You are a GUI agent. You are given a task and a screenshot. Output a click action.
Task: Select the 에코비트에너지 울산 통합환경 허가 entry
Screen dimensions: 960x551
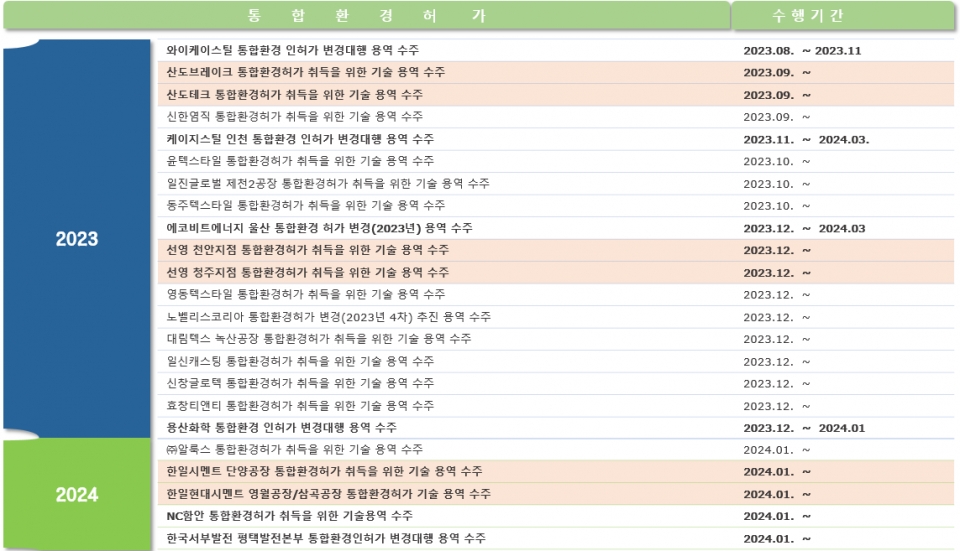coord(320,228)
